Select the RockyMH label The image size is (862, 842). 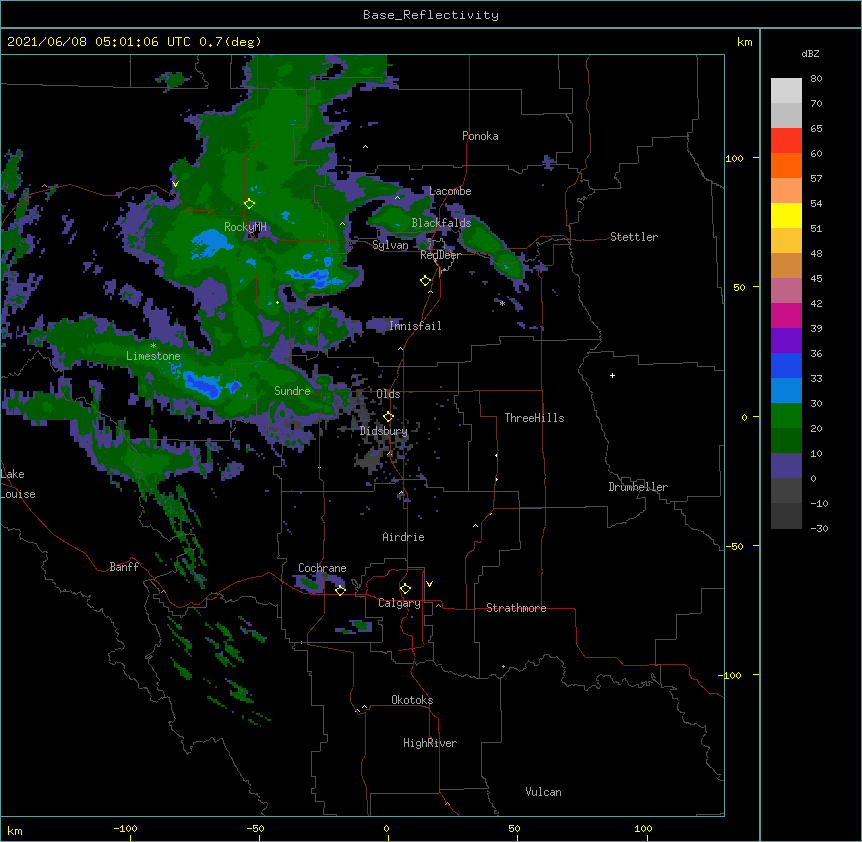click(245, 227)
